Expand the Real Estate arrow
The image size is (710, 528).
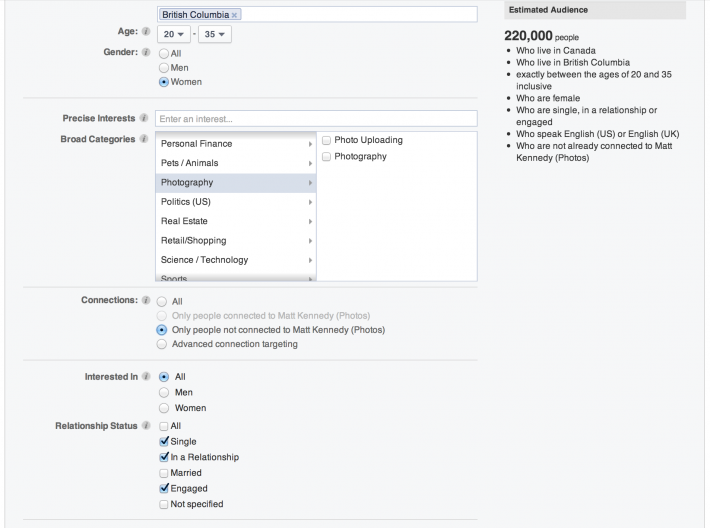(x=310, y=221)
